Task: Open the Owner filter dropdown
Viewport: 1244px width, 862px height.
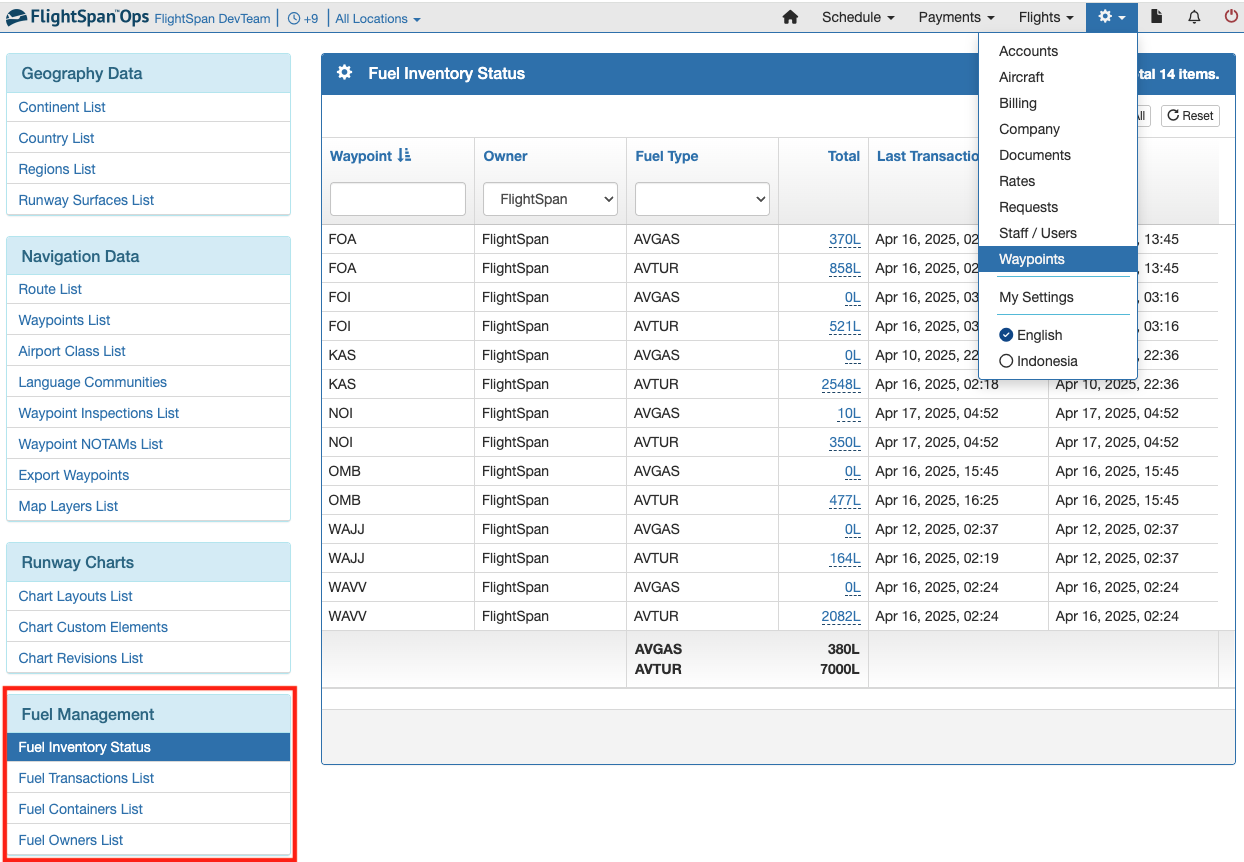Action: (x=550, y=199)
